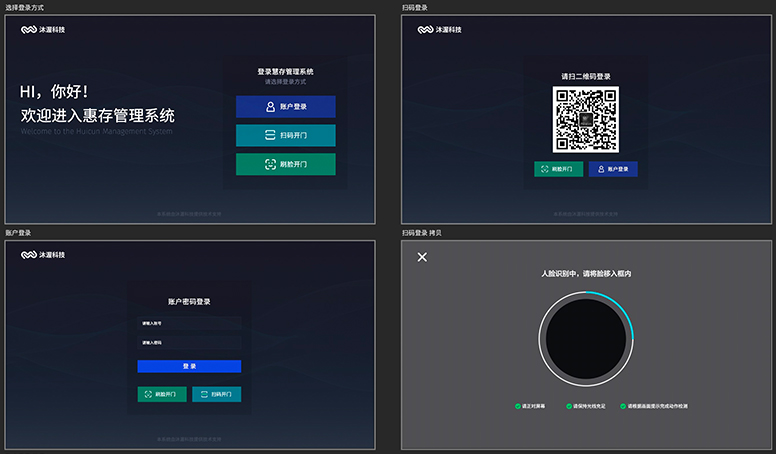Select 刷脸开门 below the QR code

[x=558, y=169]
